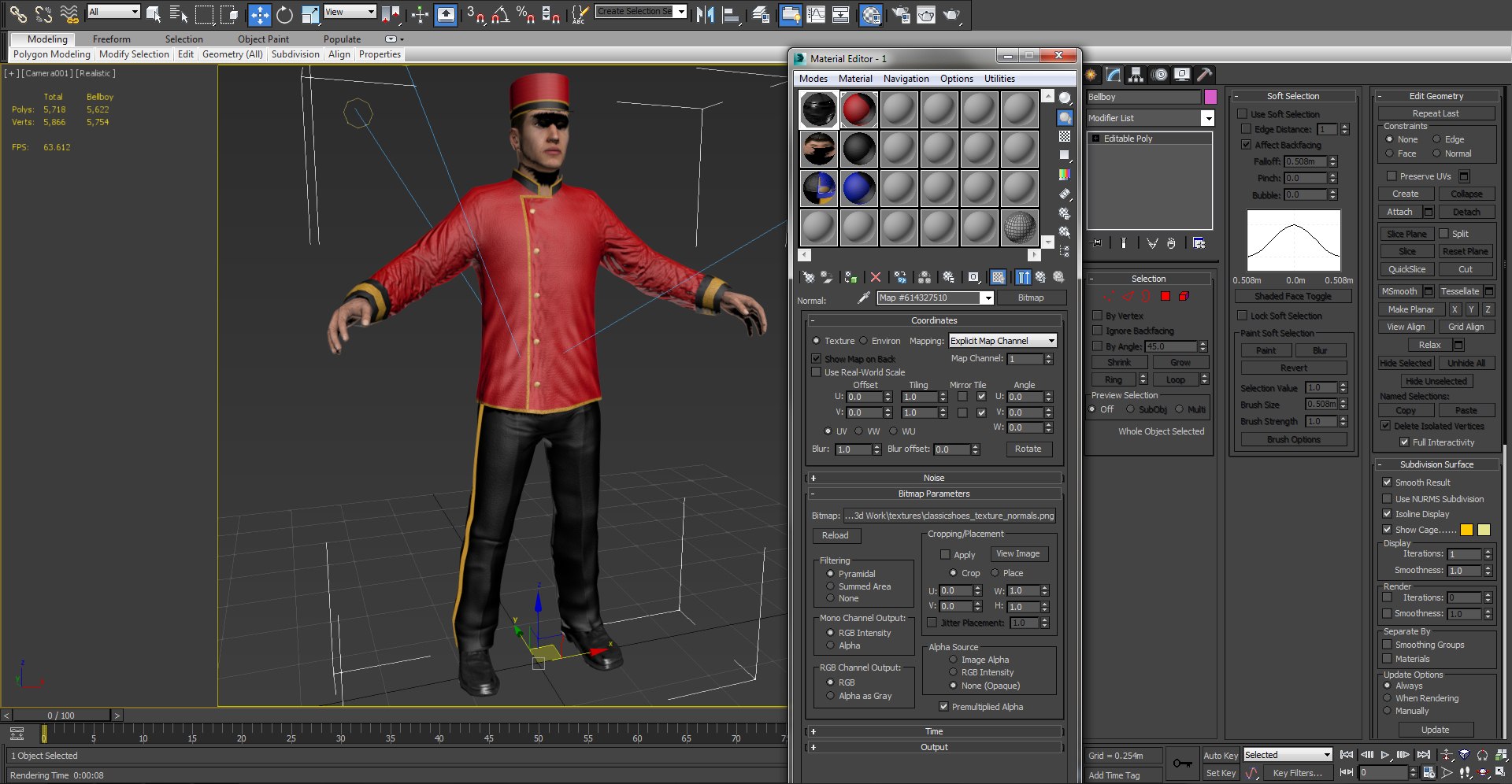This screenshot has width=1512, height=784.
Task: Toggle Backlight icon in Material Editor
Action: pyautogui.click(x=1065, y=117)
